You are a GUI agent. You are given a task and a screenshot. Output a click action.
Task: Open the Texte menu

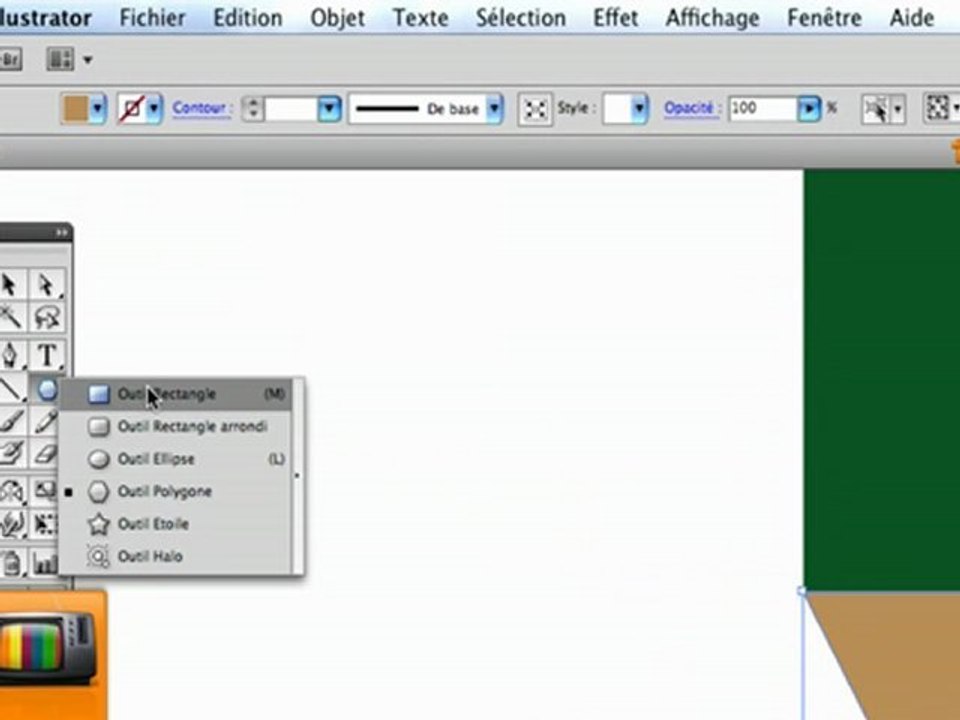click(x=420, y=18)
